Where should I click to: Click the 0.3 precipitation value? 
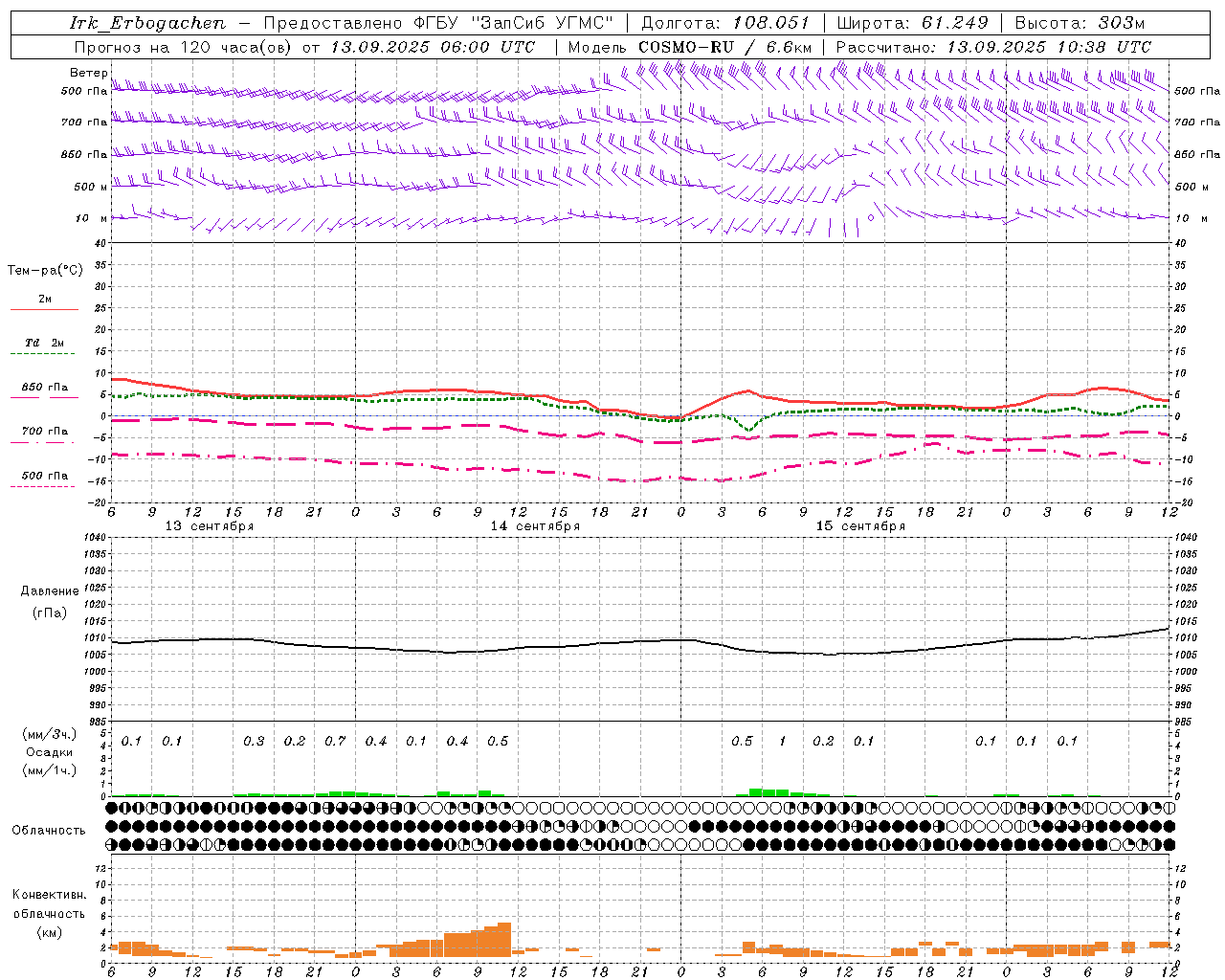pyautogui.click(x=254, y=742)
